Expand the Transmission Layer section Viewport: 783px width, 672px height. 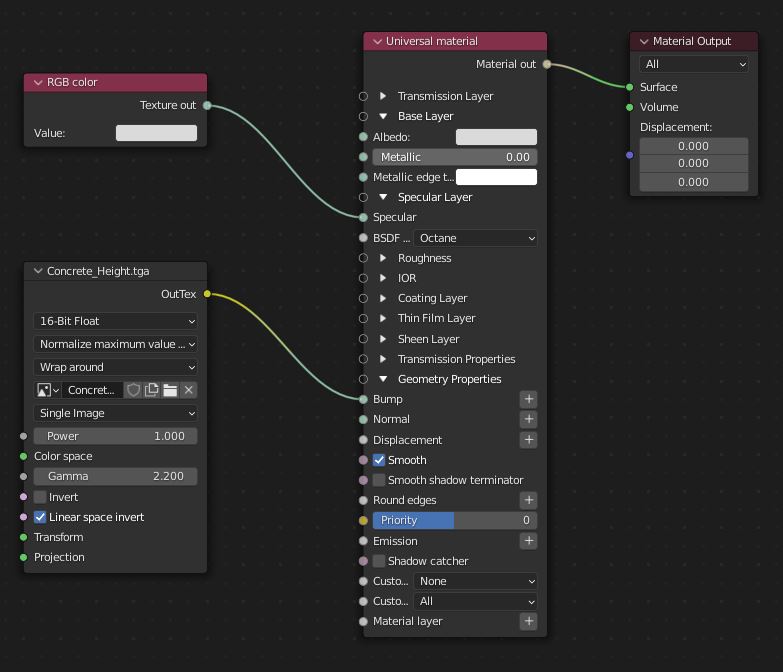click(x=383, y=96)
